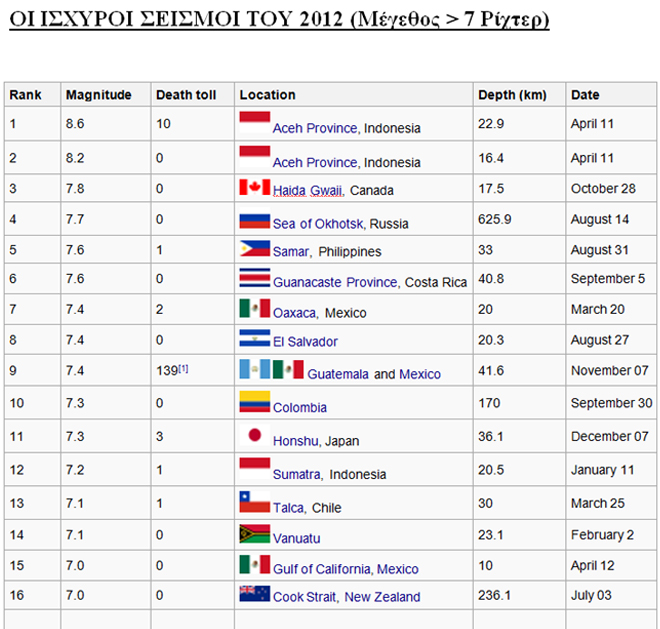
Task: Select the Japan flag next to Honshu
Action: pyautogui.click(x=255, y=436)
